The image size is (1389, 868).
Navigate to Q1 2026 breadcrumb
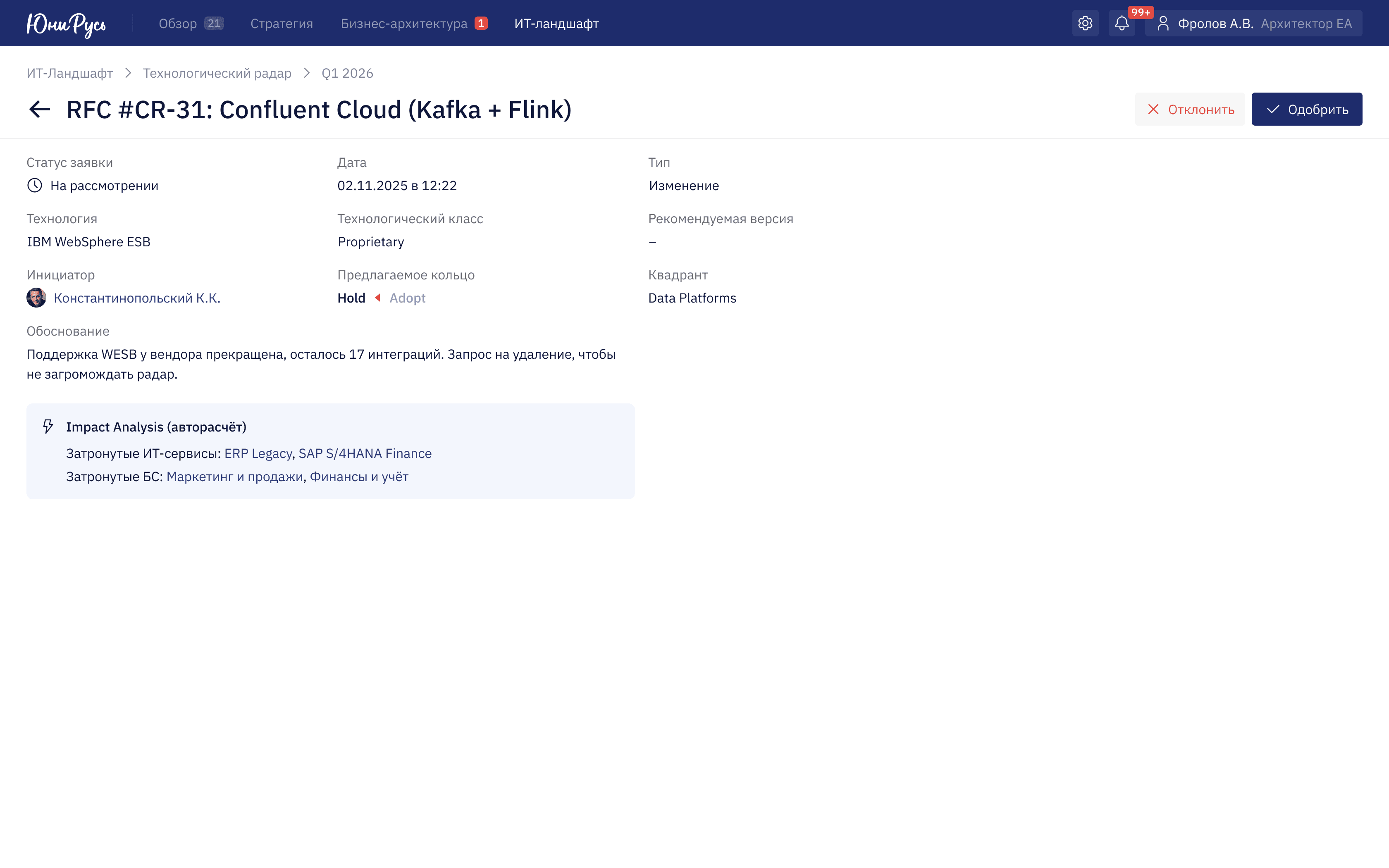coord(347,73)
